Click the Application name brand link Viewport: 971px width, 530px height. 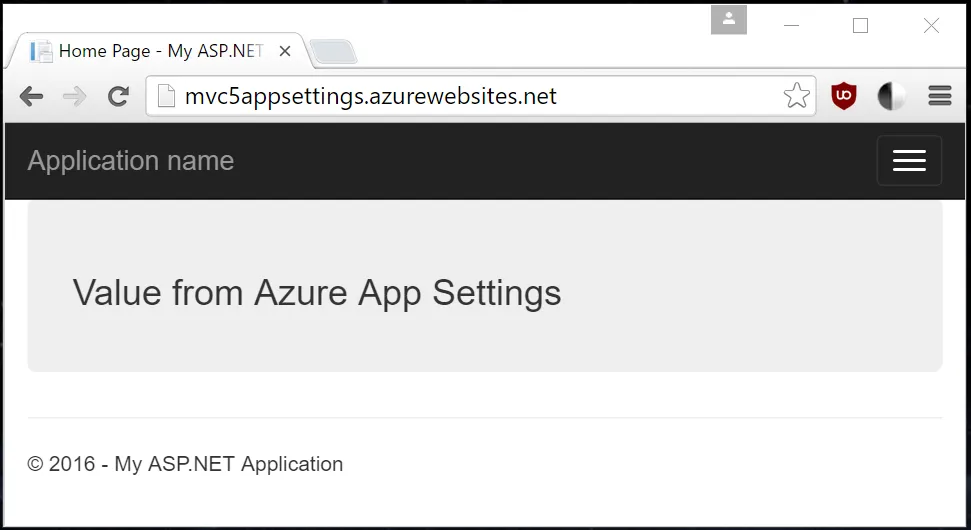click(131, 161)
